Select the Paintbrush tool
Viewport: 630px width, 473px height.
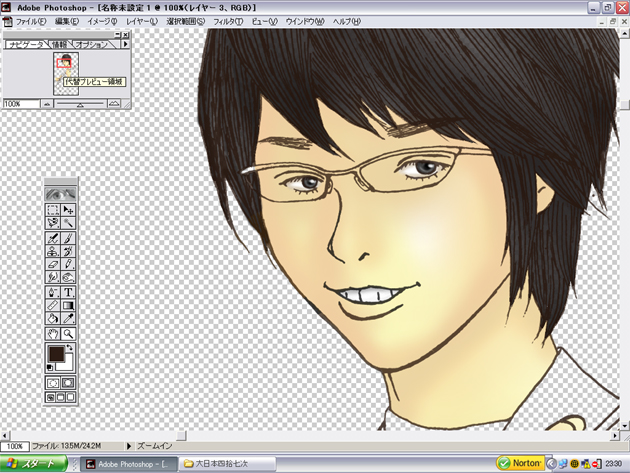coord(68,238)
